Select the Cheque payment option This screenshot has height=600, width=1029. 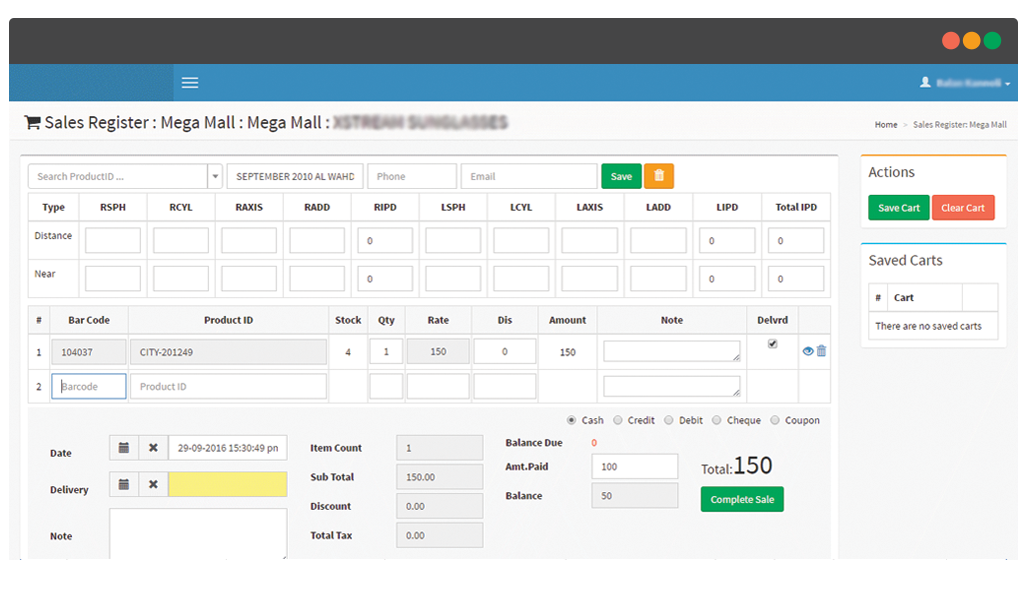pyautogui.click(x=717, y=420)
